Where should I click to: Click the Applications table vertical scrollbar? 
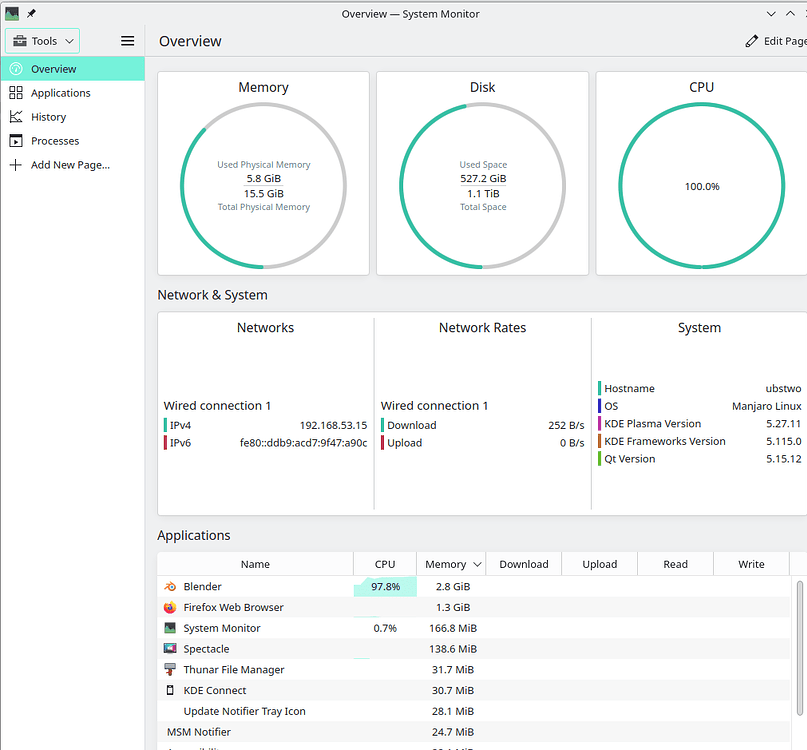pyautogui.click(x=799, y=648)
